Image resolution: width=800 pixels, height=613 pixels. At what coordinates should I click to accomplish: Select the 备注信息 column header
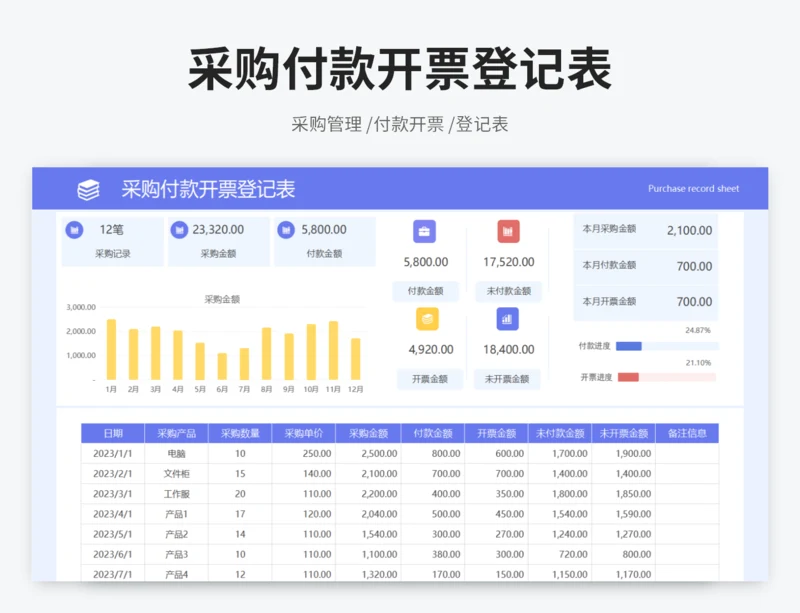[687, 433]
